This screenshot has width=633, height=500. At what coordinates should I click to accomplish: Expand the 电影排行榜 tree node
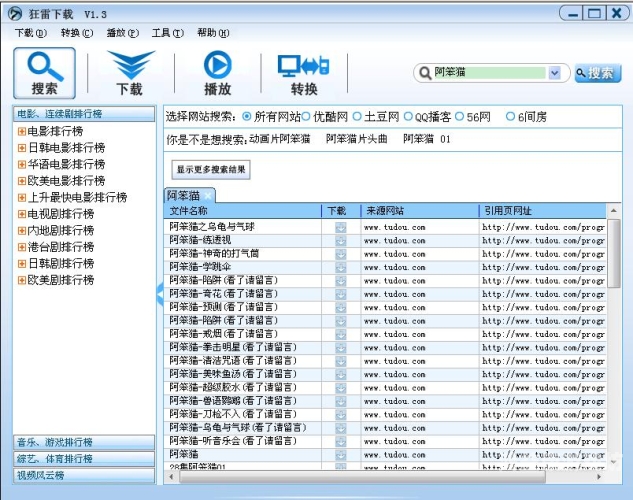21,131
